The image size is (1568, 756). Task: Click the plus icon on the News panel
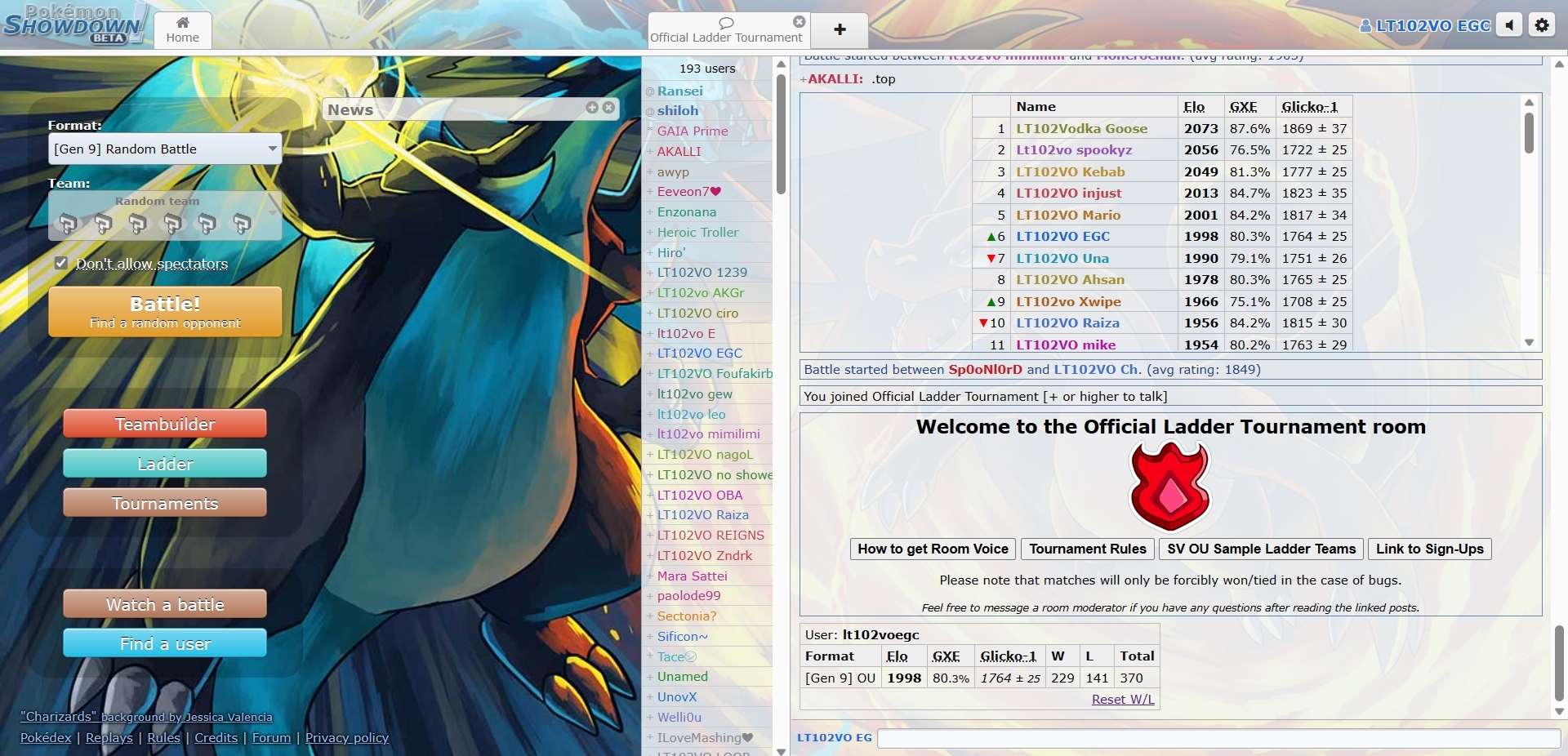point(592,108)
